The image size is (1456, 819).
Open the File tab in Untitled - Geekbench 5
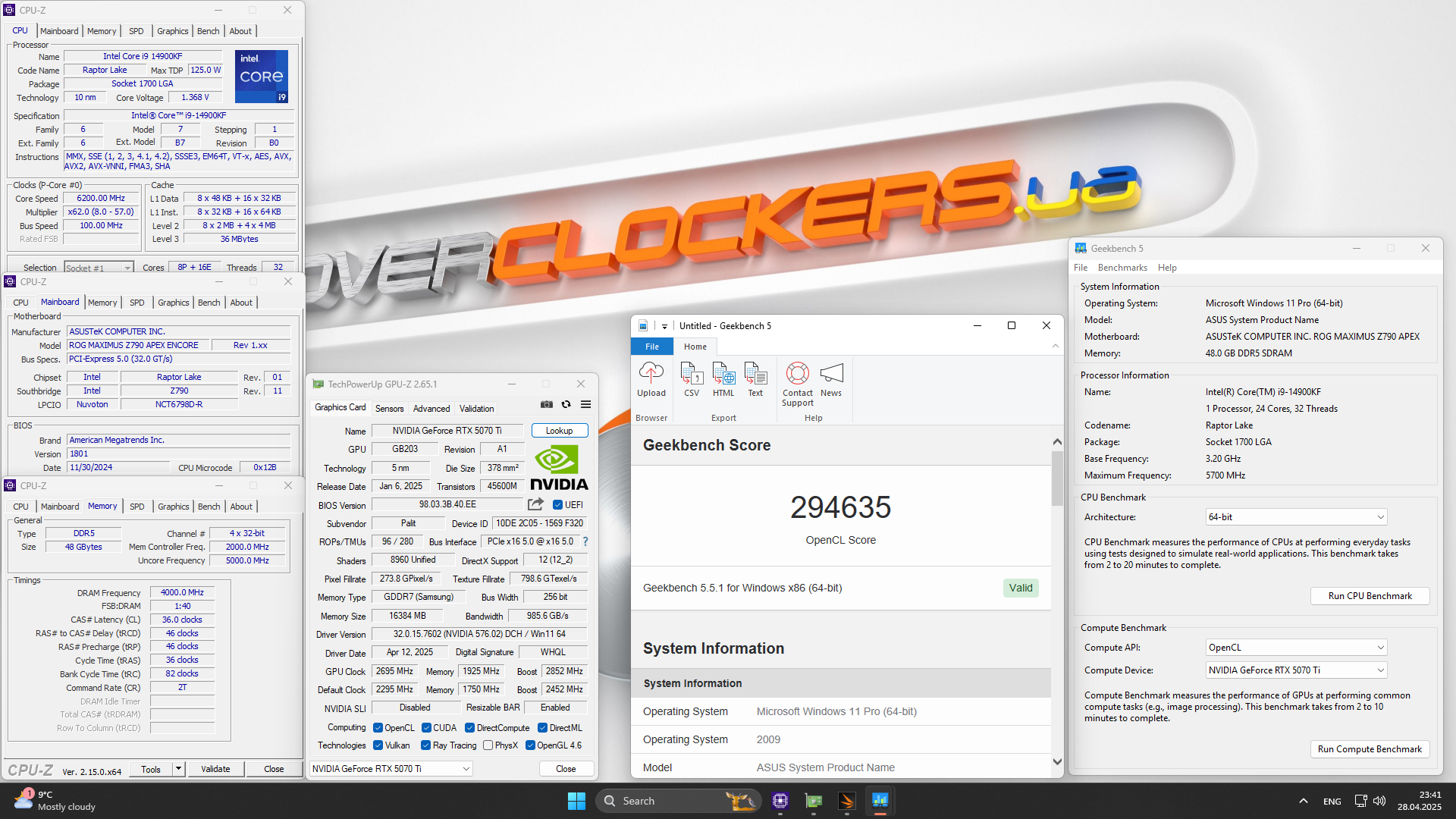(652, 347)
